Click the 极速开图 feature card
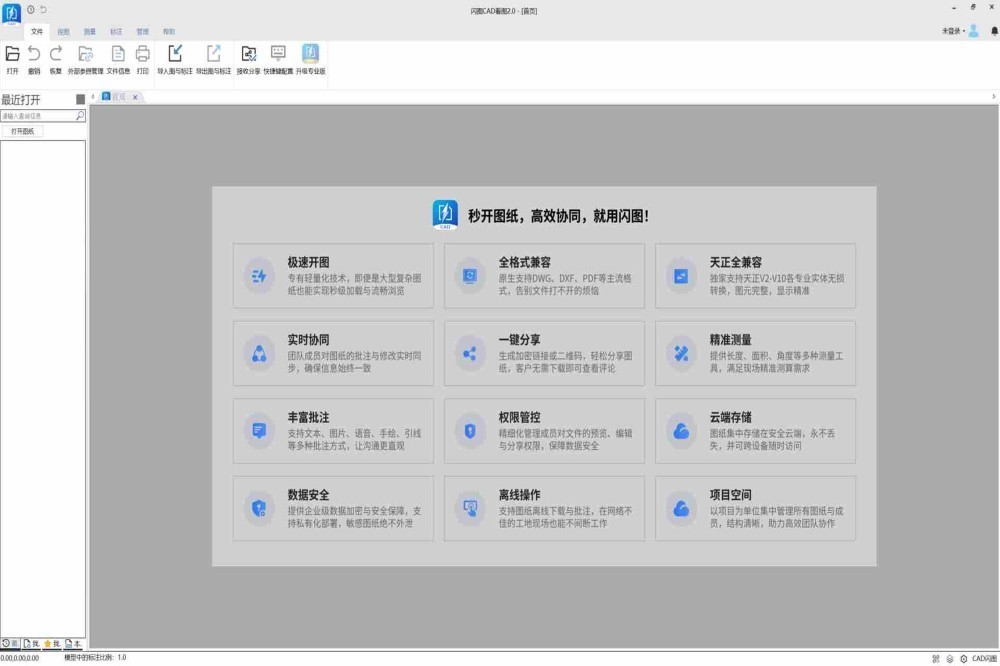This screenshot has height=666, width=1000. point(333,276)
